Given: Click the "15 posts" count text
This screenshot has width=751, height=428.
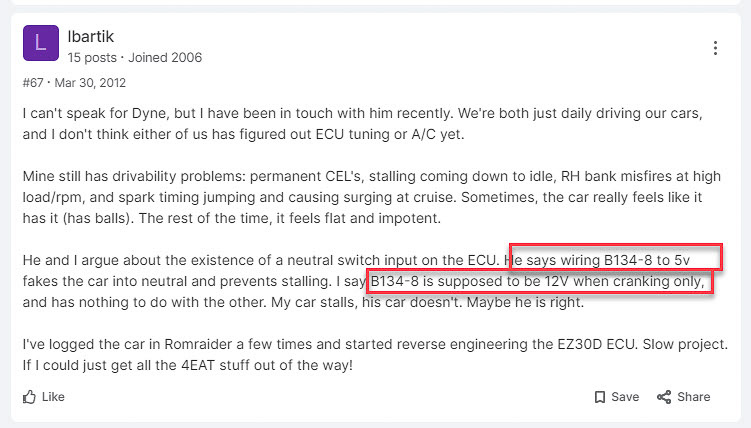Looking at the screenshot, I should click(x=94, y=58).
